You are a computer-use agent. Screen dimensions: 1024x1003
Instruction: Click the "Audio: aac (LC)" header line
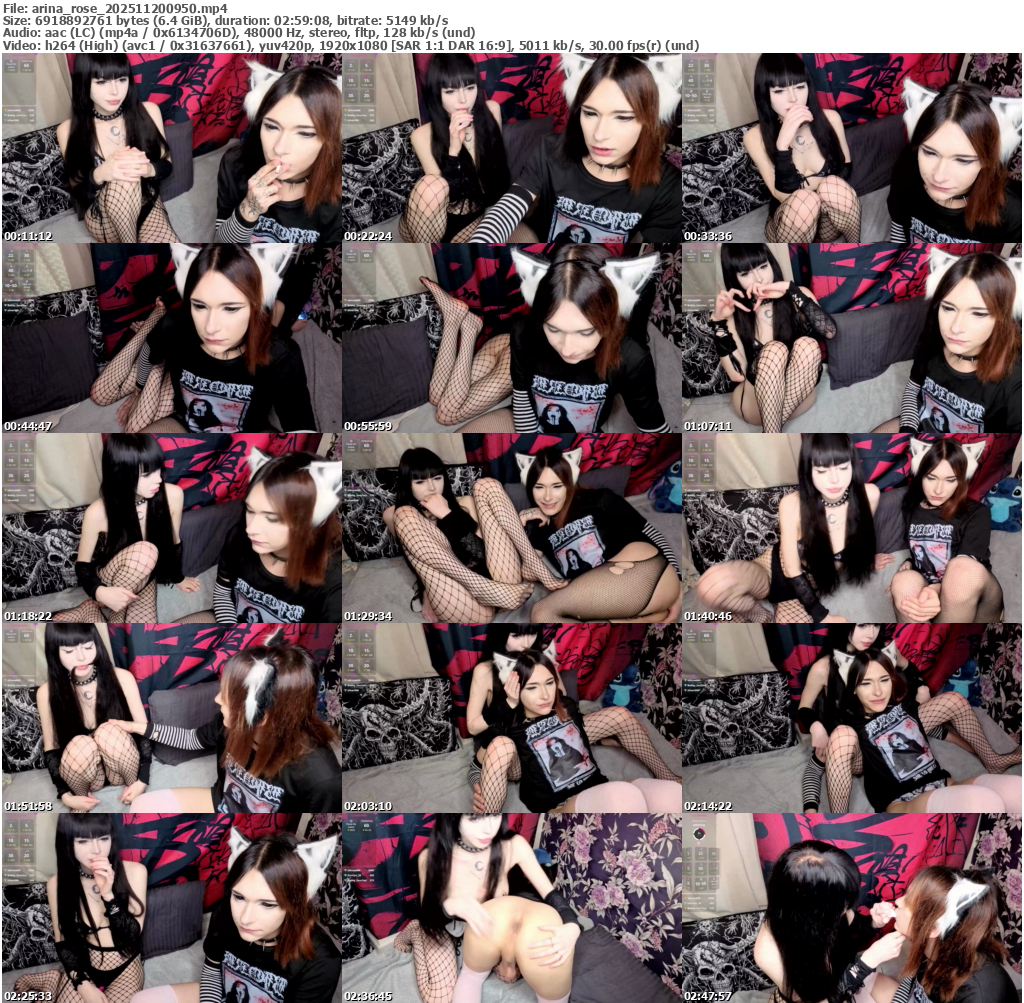[238, 33]
